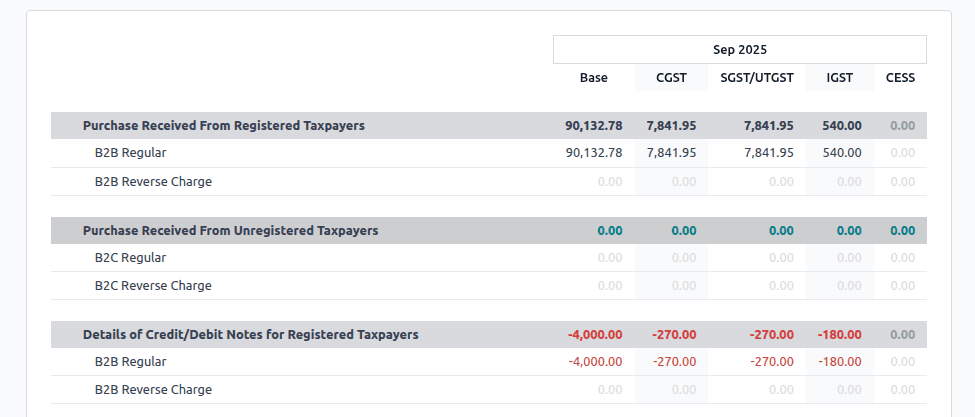Expand Purchase Received From Registered Taxpayers section
This screenshot has height=417, width=975.
[x=223, y=126]
